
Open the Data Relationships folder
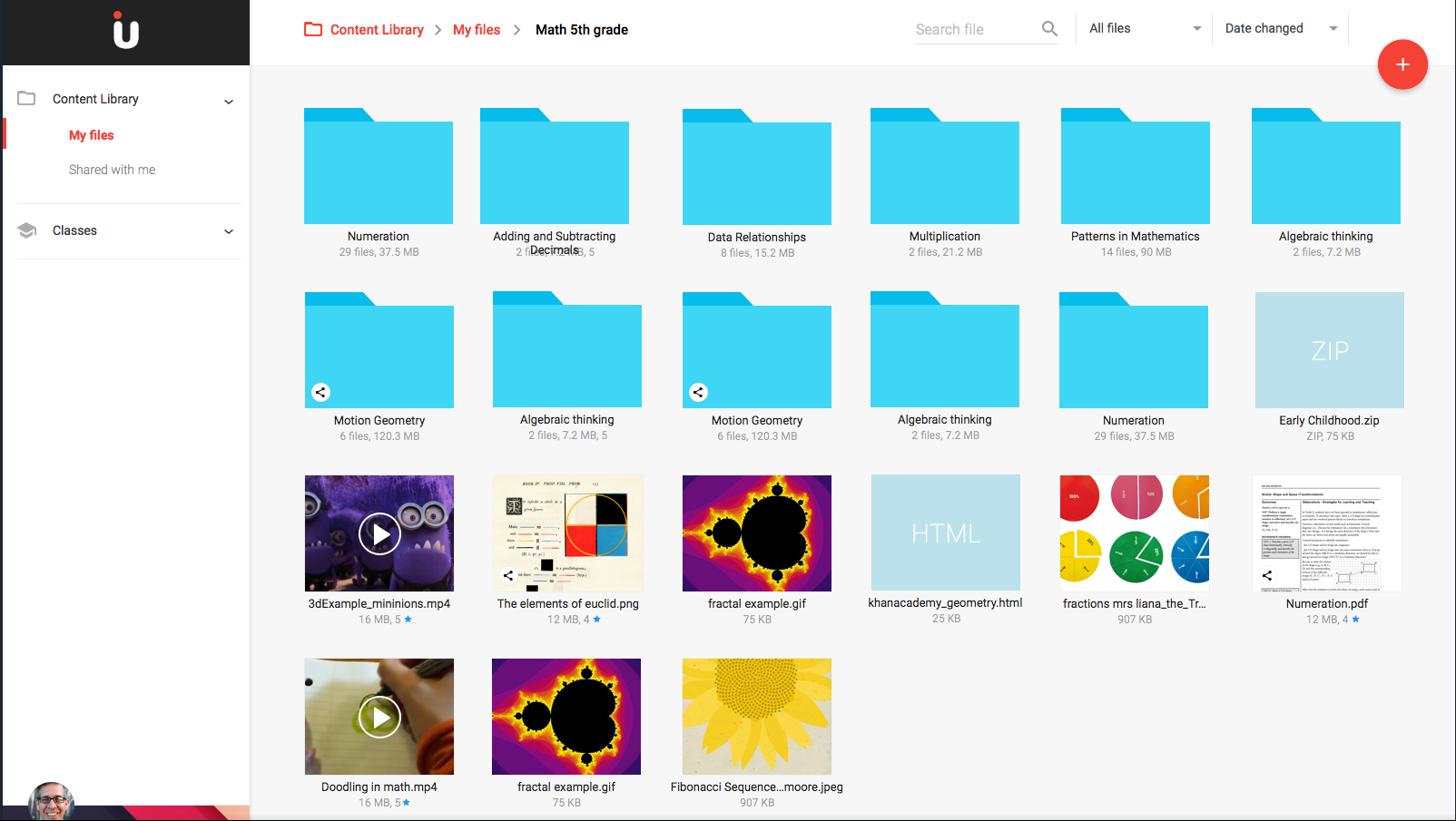[757, 167]
